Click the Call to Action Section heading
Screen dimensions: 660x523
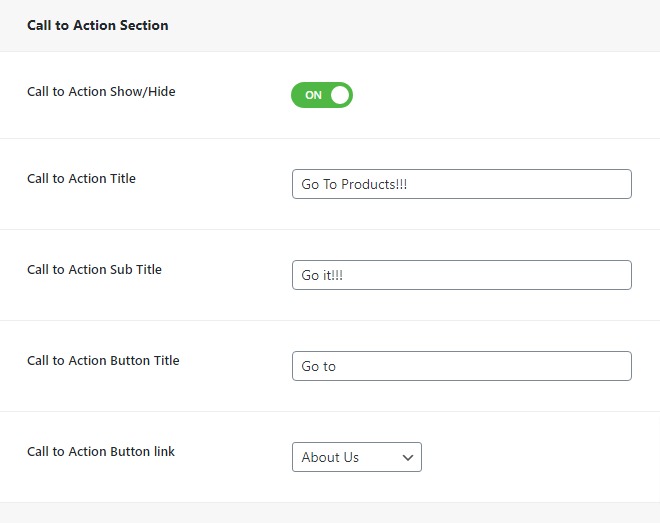pyautogui.click(x=98, y=25)
